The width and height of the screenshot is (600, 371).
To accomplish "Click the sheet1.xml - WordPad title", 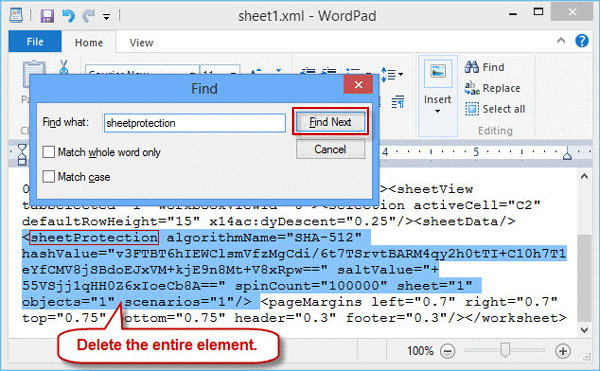I will 307,16.
